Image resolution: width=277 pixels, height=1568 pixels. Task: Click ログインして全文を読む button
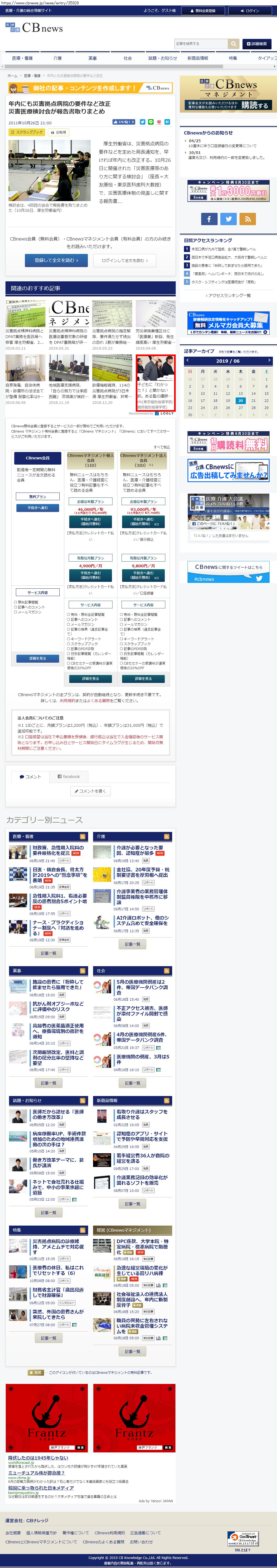(x=125, y=261)
